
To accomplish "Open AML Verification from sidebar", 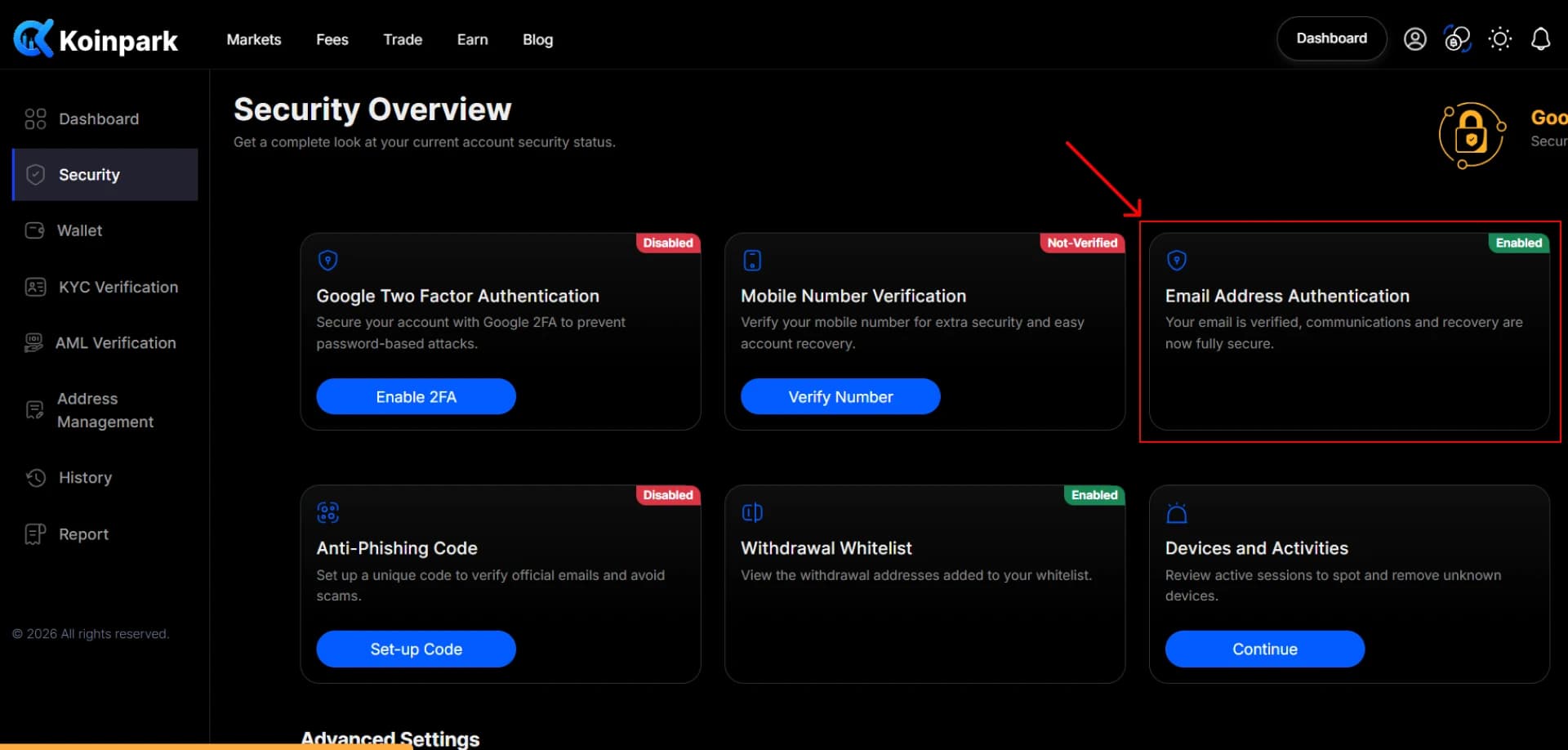I will click(x=105, y=343).
